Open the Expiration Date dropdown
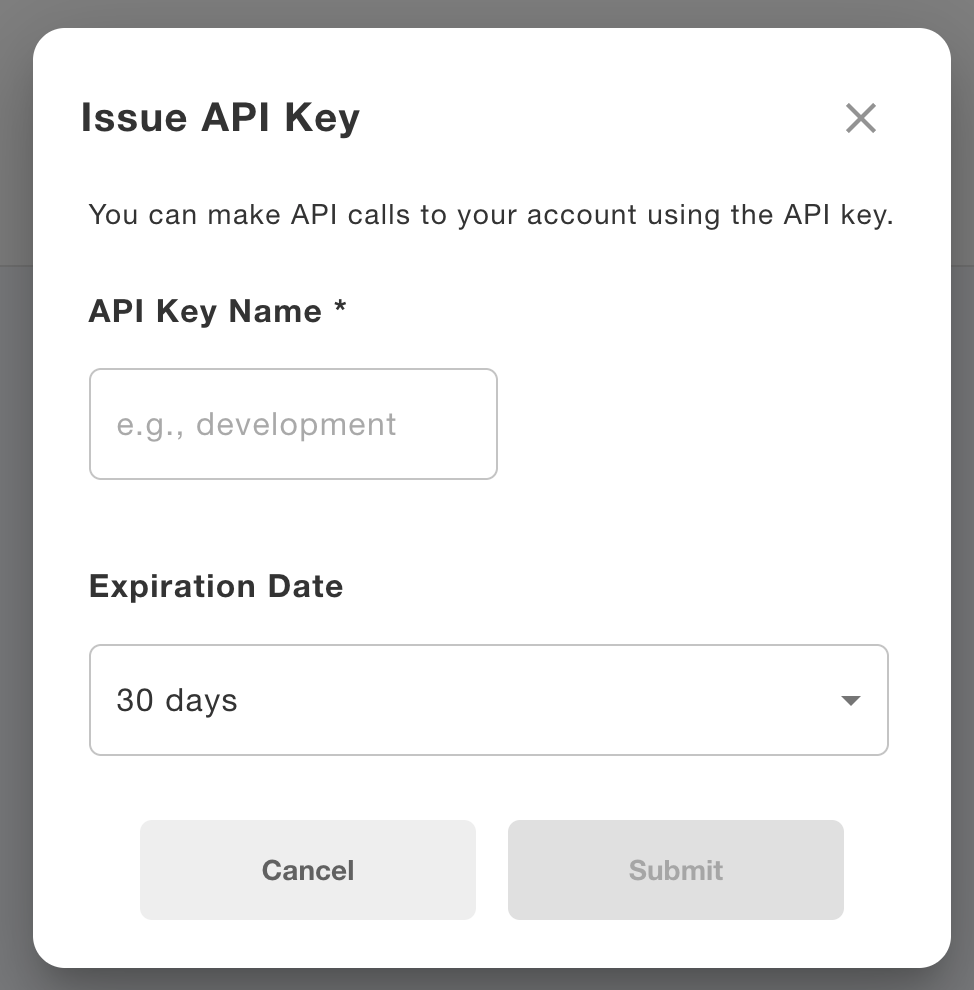974x990 pixels. (x=488, y=700)
